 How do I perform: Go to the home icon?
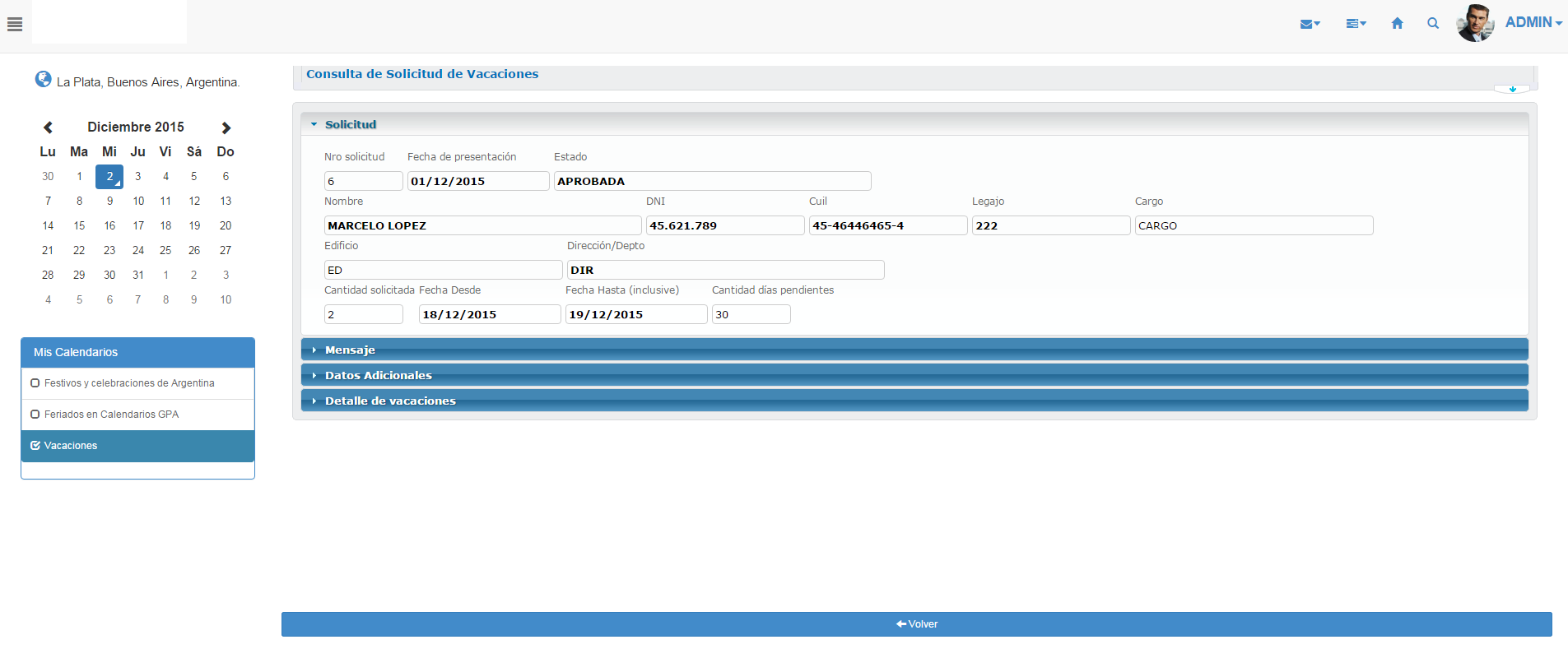[x=1397, y=23]
